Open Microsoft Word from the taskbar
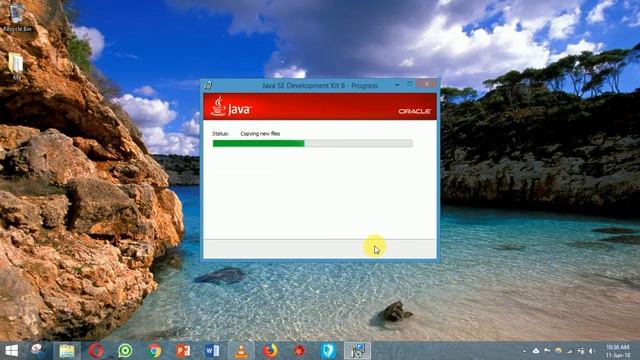The width and height of the screenshot is (640, 360). click(x=212, y=351)
